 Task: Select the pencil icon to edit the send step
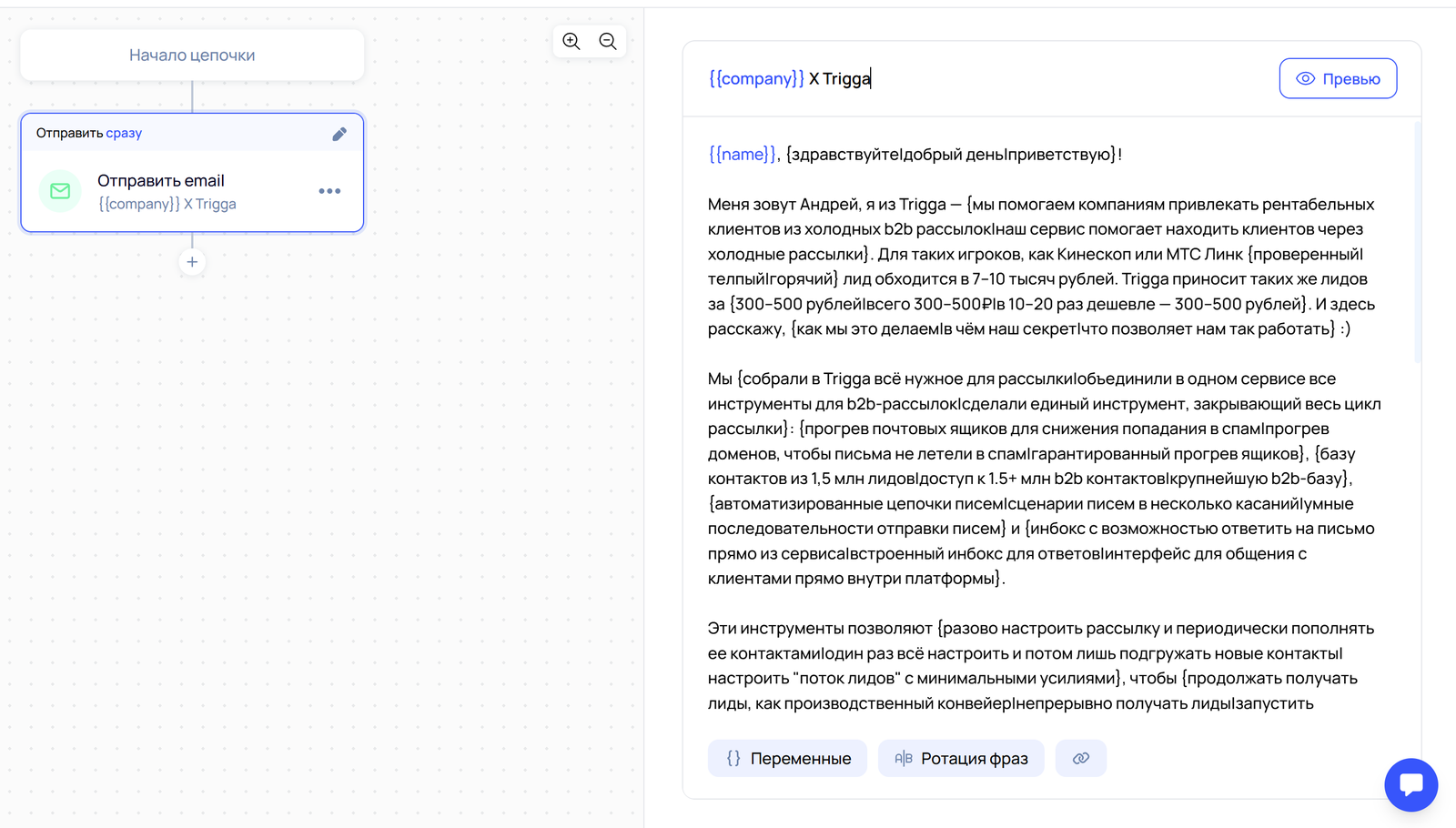(x=339, y=133)
